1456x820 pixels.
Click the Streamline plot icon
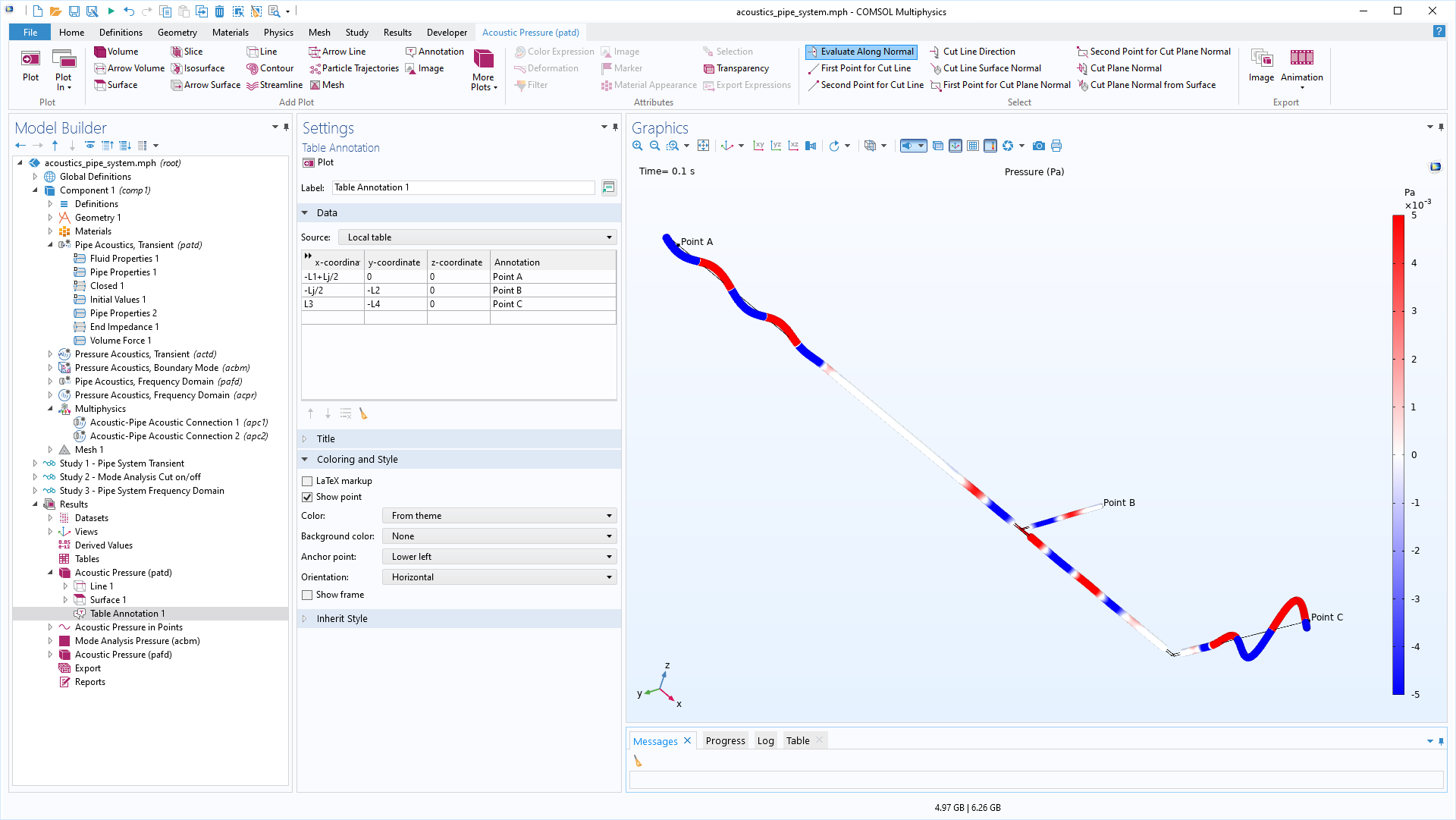253,85
